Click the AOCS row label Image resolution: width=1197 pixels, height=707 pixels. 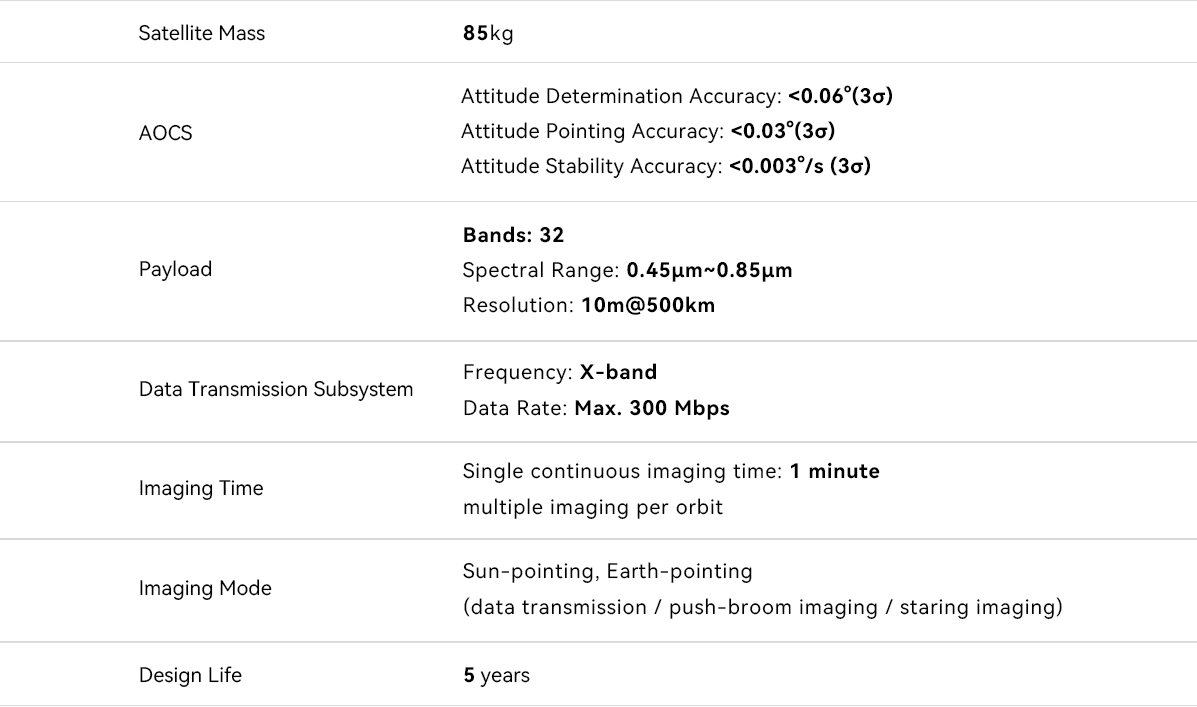166,133
